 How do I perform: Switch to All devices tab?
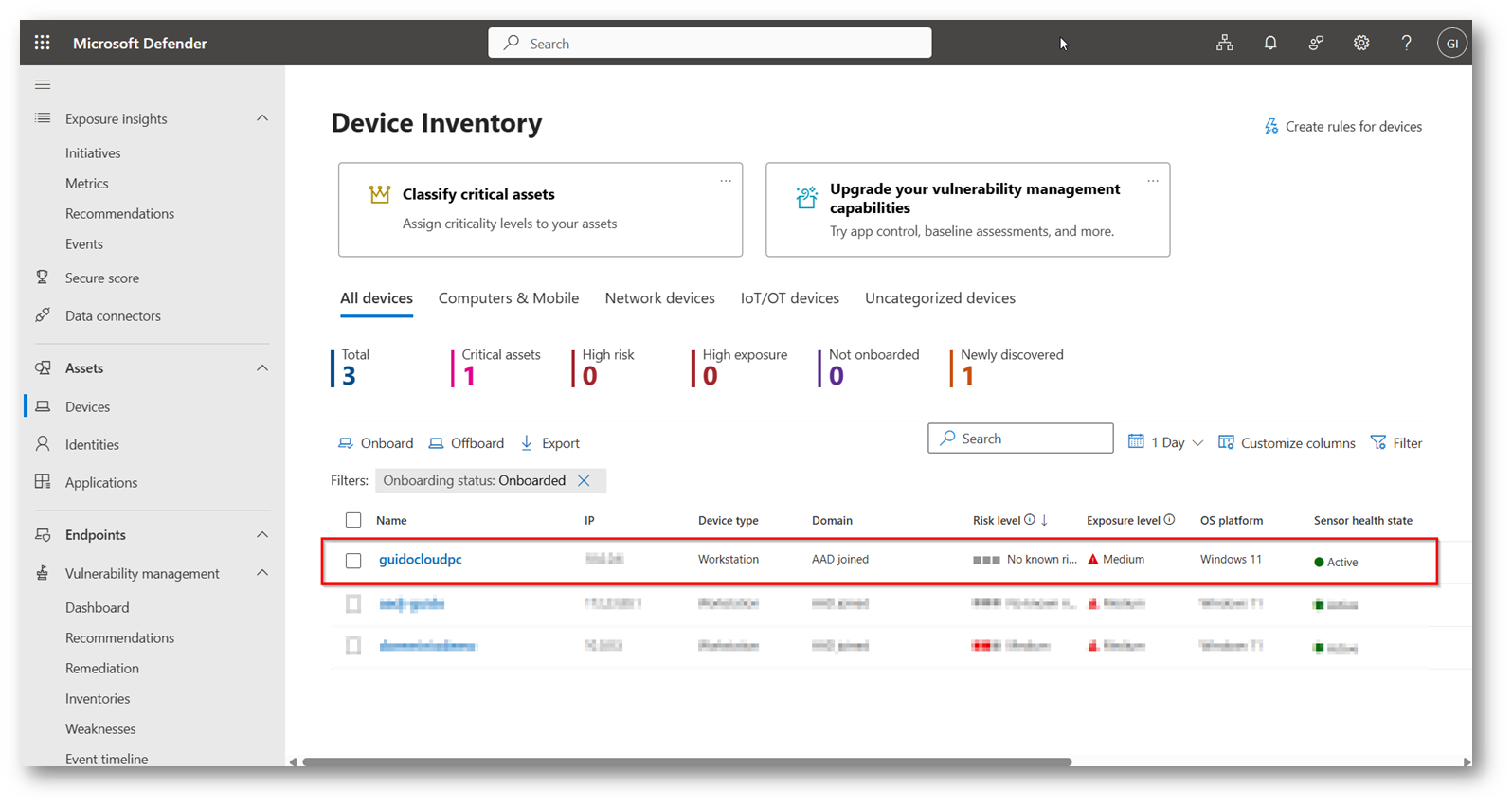point(376,298)
